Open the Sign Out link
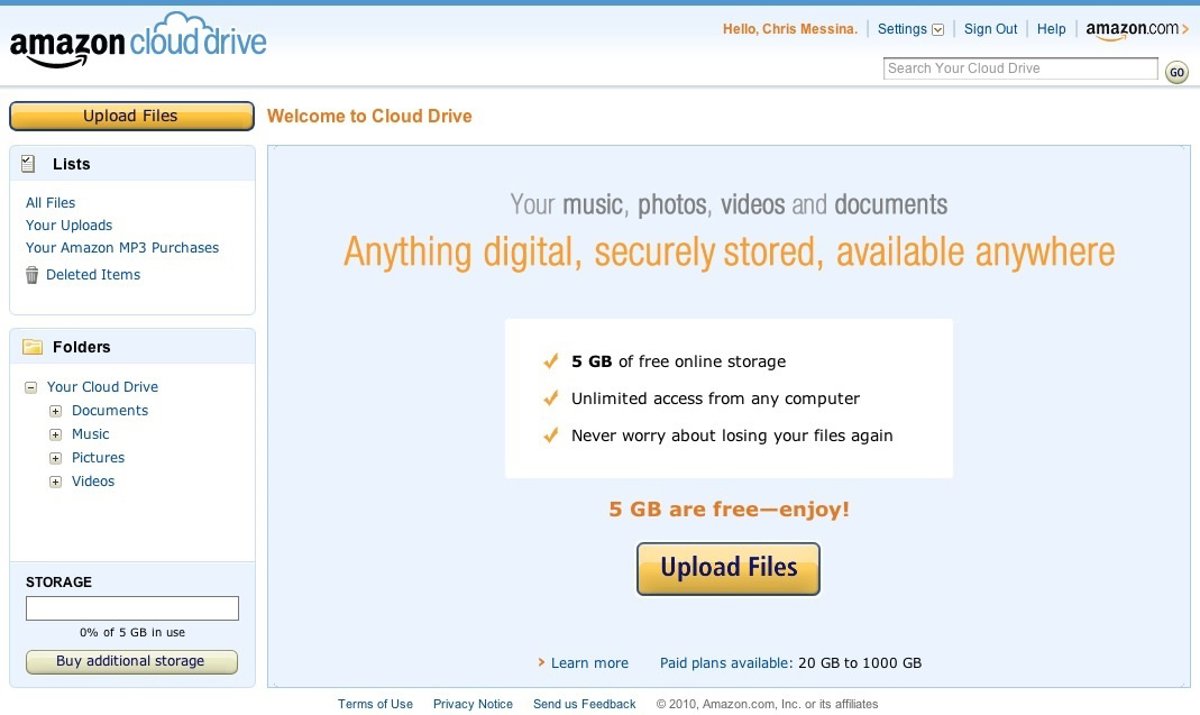 coord(990,29)
